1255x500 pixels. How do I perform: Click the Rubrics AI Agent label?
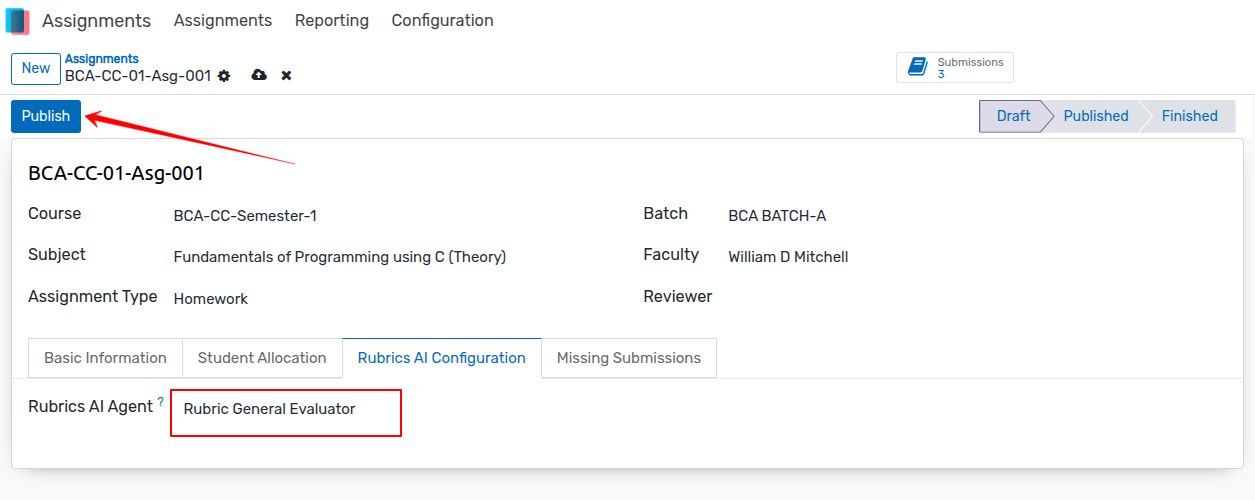[x=90, y=407]
